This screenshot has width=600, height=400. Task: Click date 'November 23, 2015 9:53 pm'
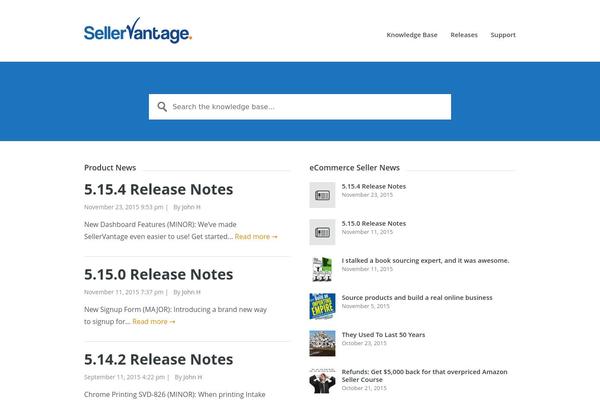[124, 207]
